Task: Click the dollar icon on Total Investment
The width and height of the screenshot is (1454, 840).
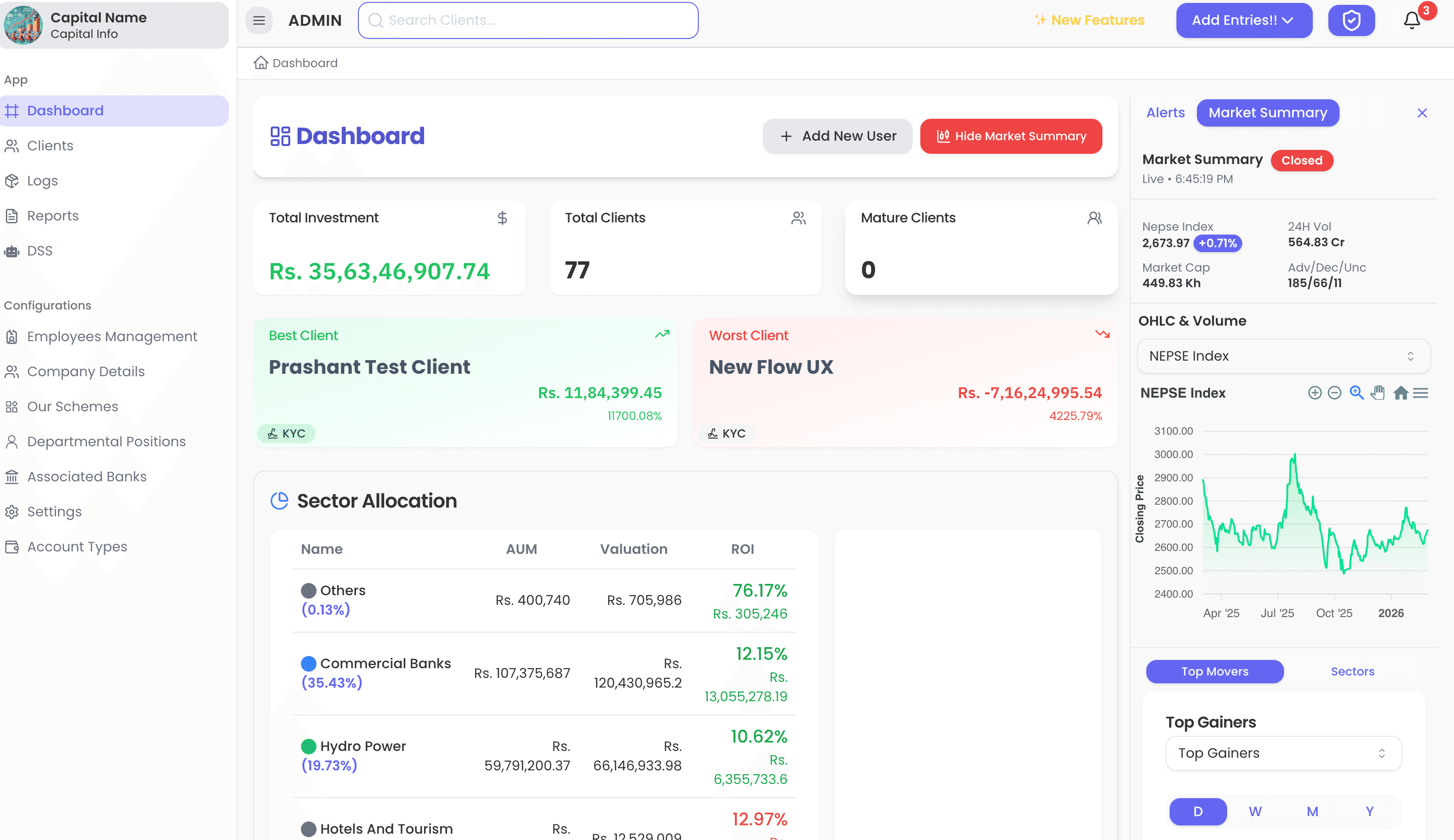Action: (x=502, y=218)
